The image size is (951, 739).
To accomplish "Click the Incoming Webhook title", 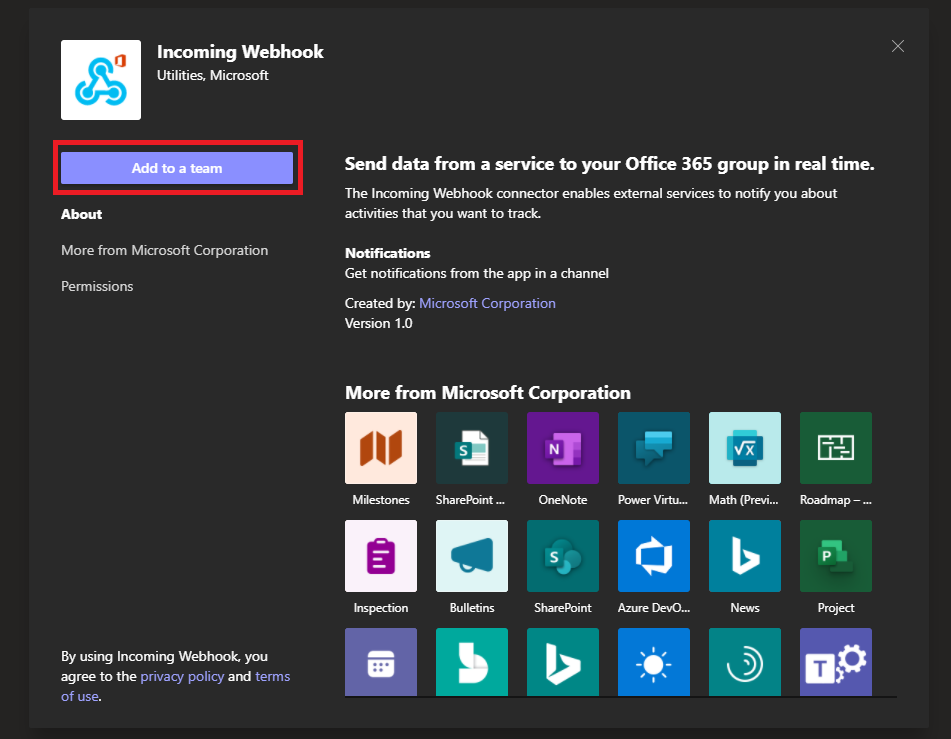I will 240,52.
